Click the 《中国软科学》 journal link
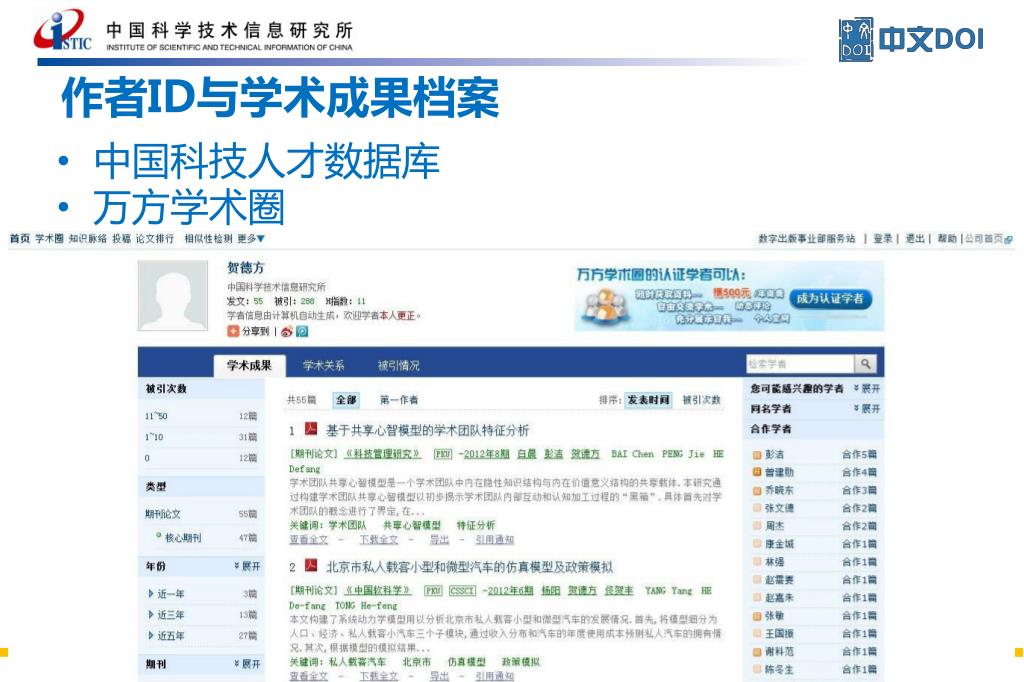This screenshot has height=682, width=1024. pos(377,591)
